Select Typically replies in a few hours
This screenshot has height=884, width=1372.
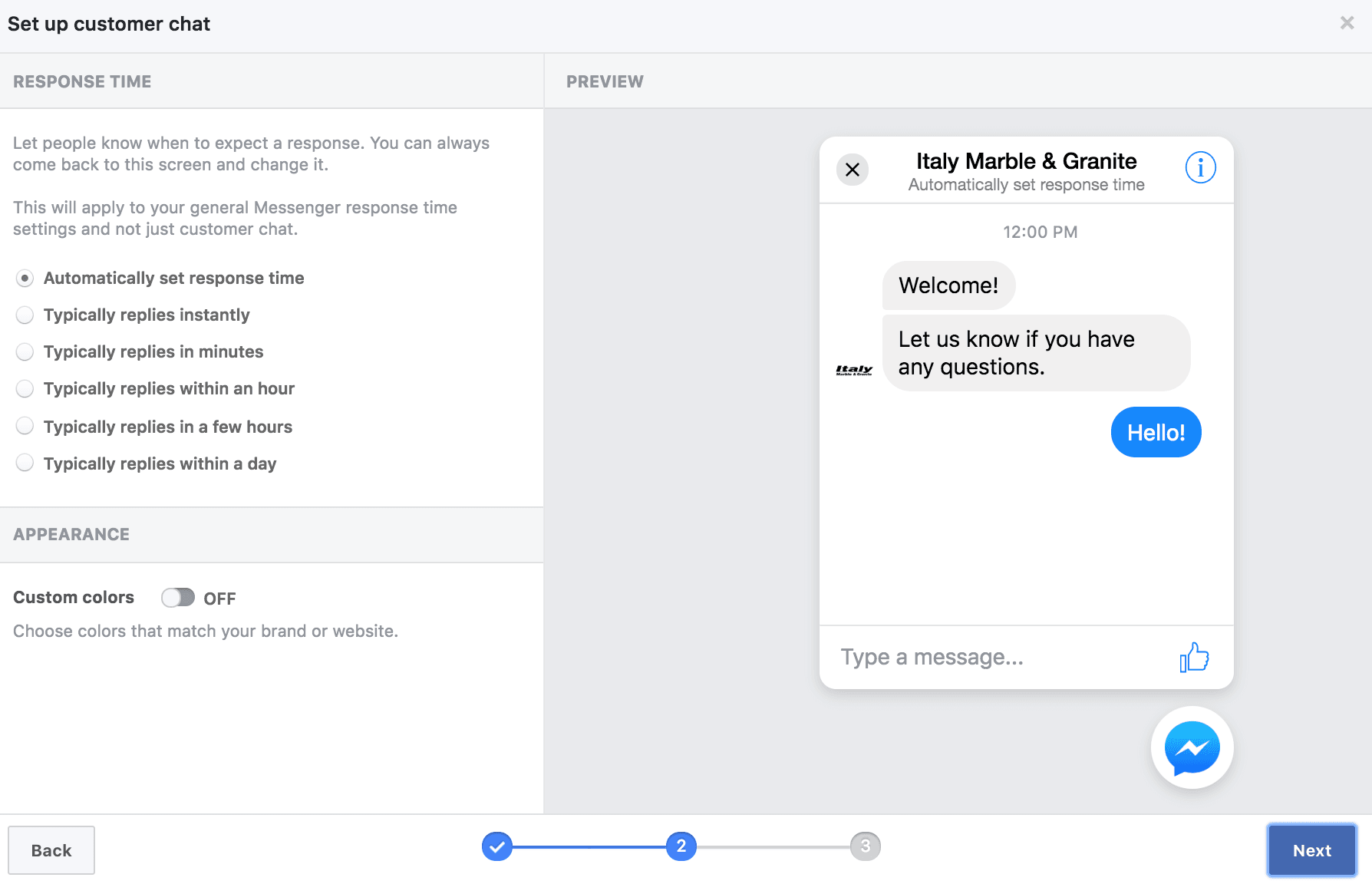click(x=25, y=426)
